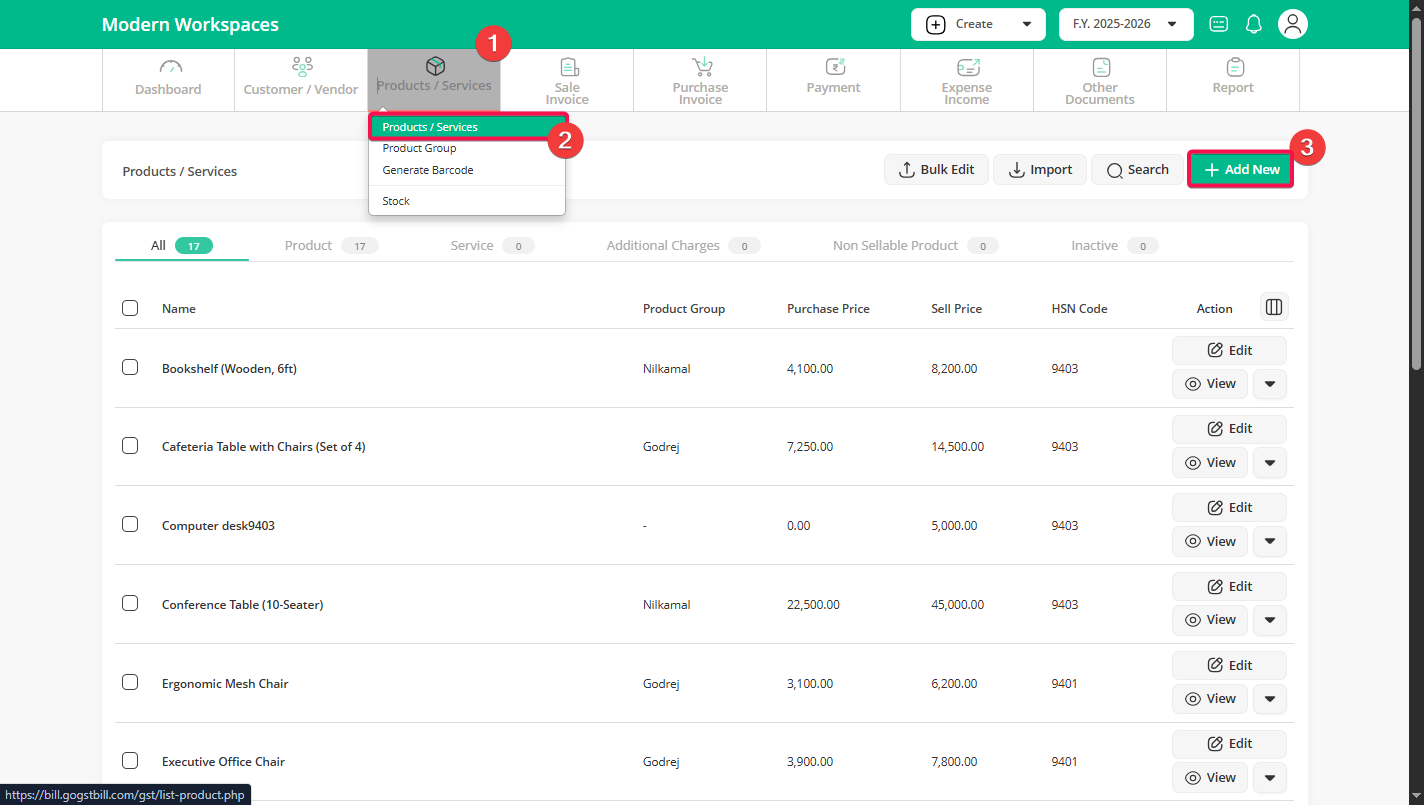The image size is (1424, 805).
Task: Select the Ergonomic Mesh Chair checkbox
Action: [130, 682]
